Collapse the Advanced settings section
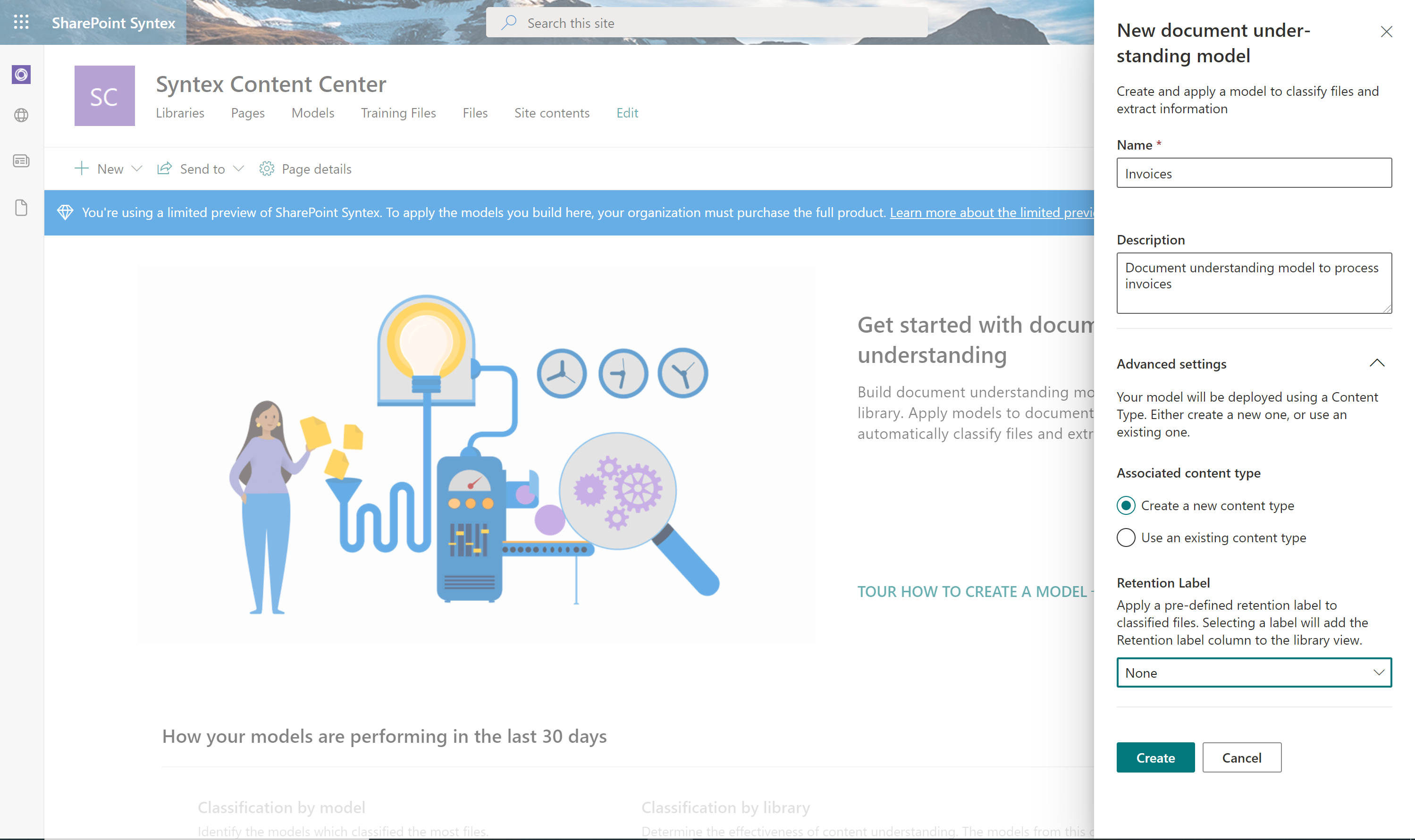 tap(1376, 363)
